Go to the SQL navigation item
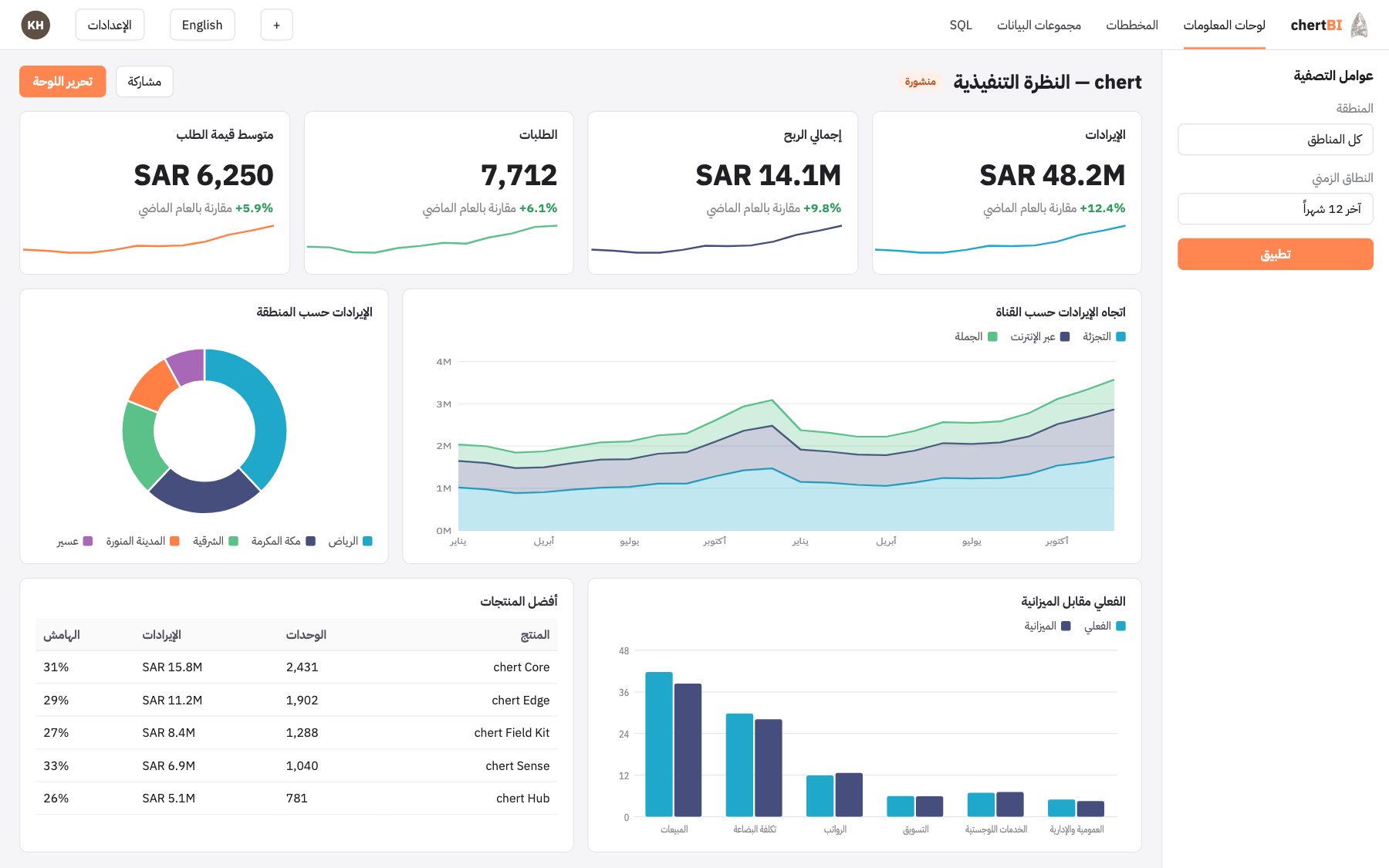 pos(961,25)
